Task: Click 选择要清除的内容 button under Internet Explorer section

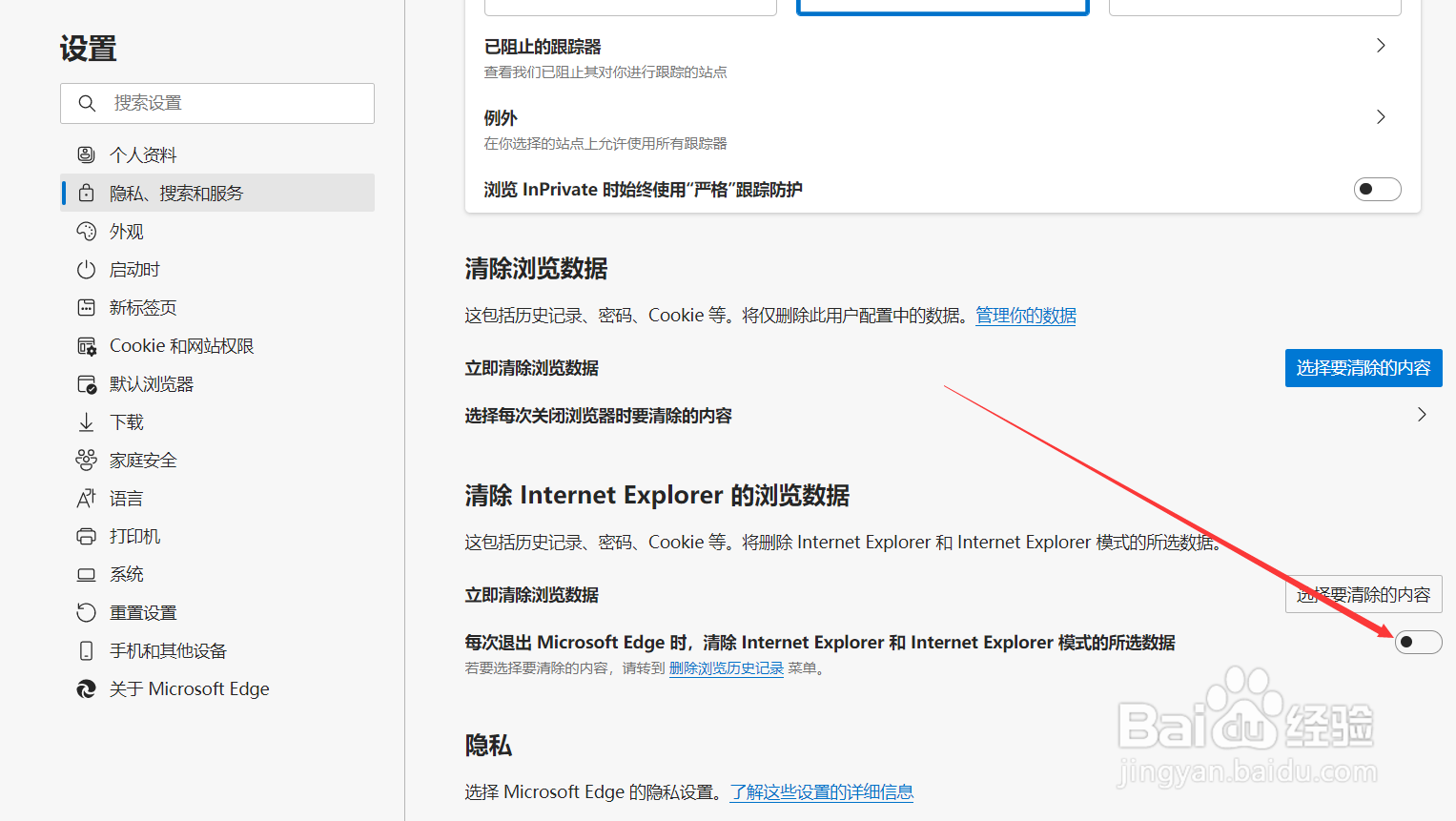Action: [x=1364, y=595]
